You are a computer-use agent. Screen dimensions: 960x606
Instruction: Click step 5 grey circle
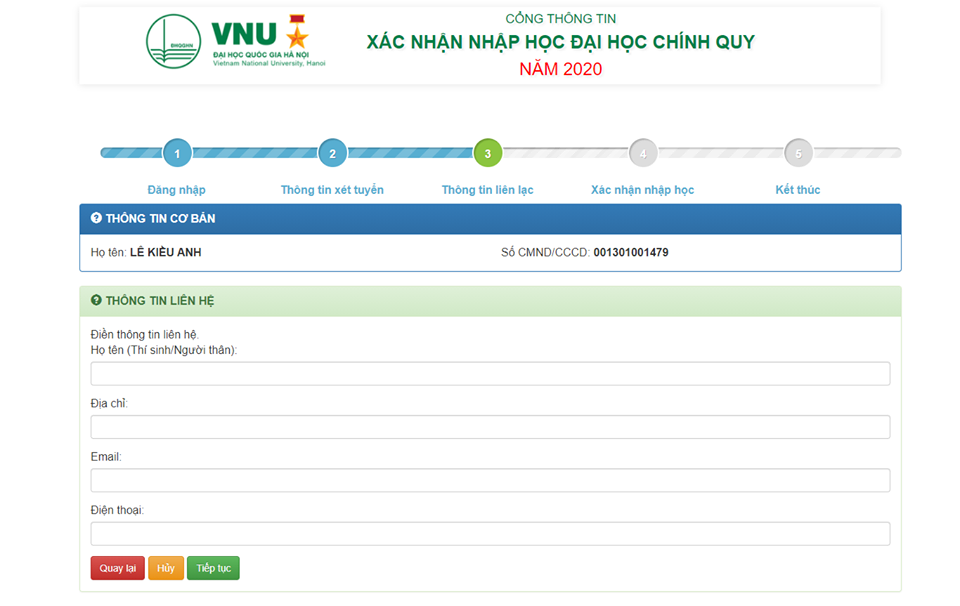798,153
